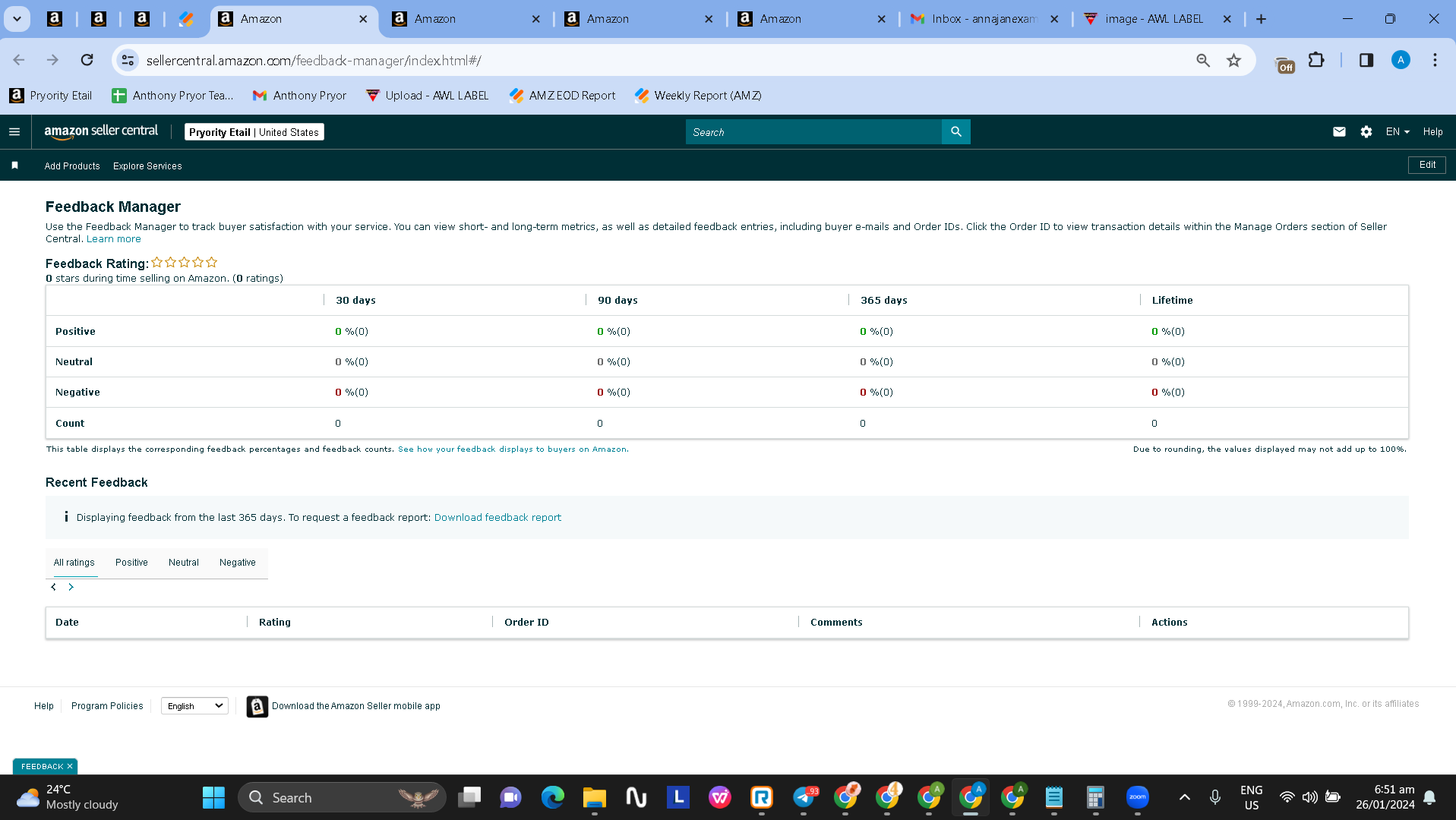This screenshot has width=1456, height=820.
Task: Open Calculator from taskbar
Action: tap(1095, 797)
